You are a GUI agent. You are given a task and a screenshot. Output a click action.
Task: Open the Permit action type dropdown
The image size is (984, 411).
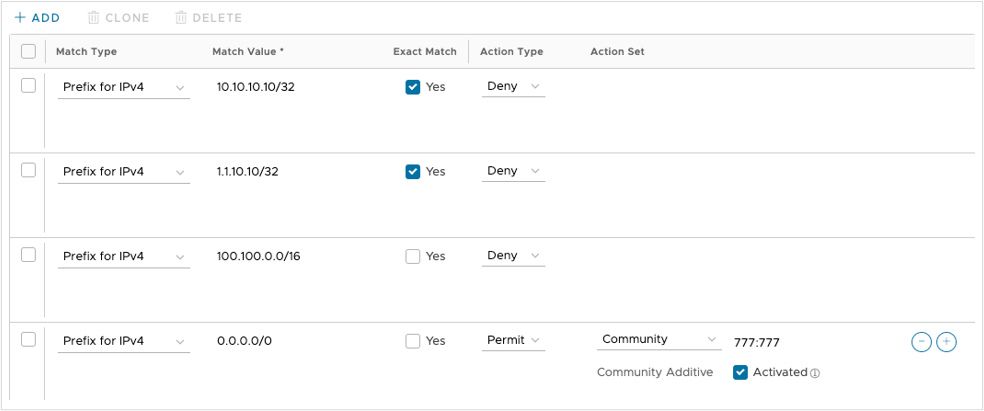514,340
